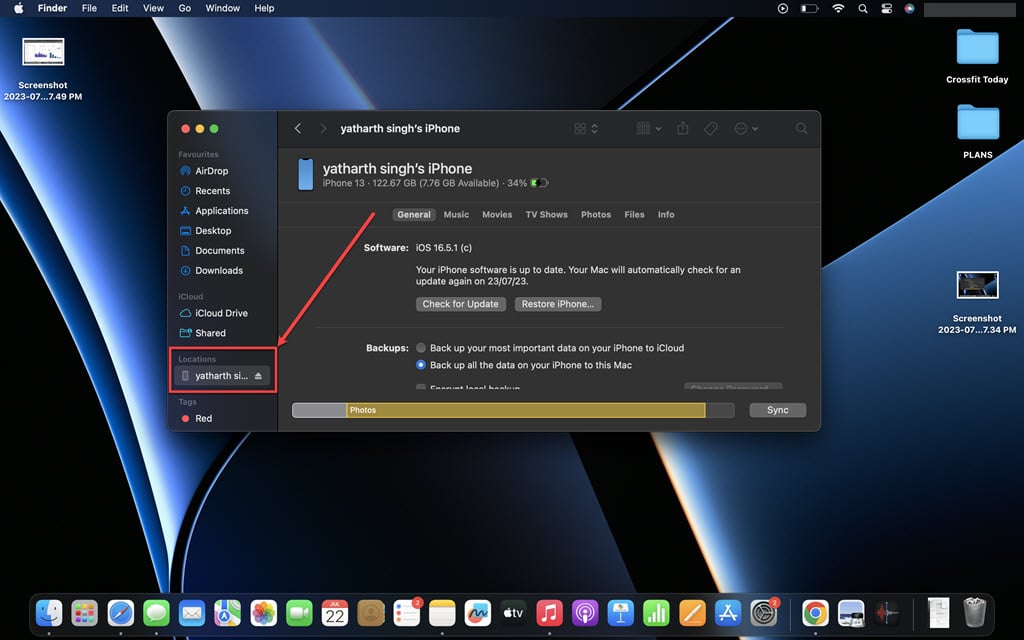
Task: Click the Restore iPhone... button
Action: 558,304
